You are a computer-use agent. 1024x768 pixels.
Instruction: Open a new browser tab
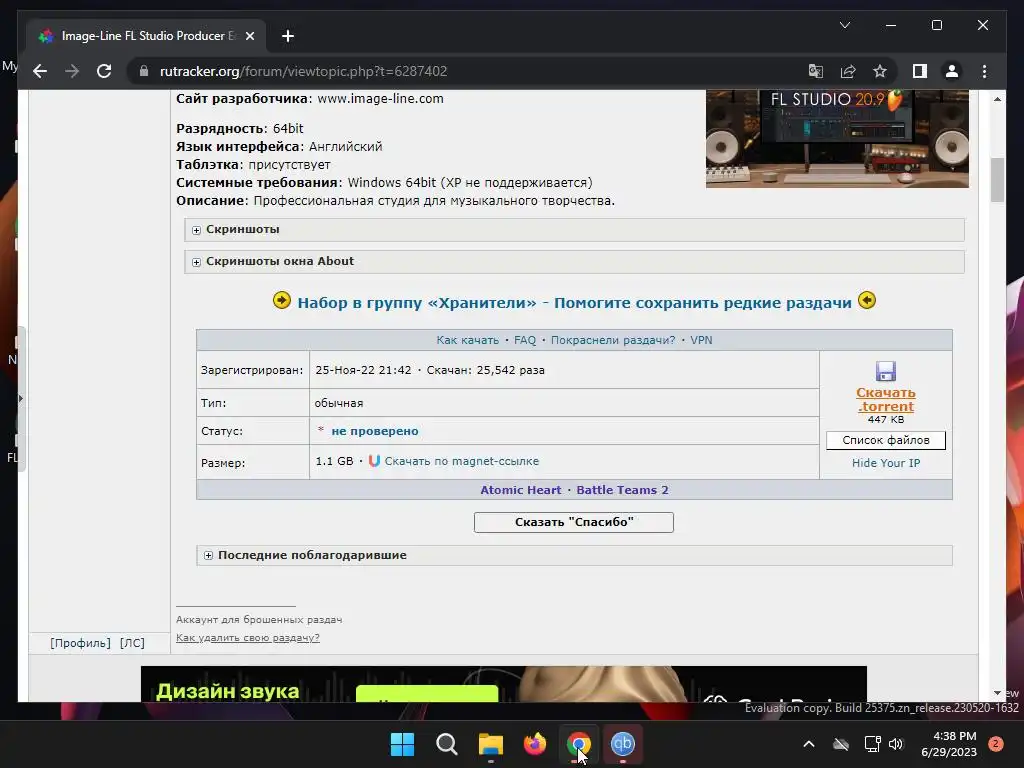coord(287,36)
